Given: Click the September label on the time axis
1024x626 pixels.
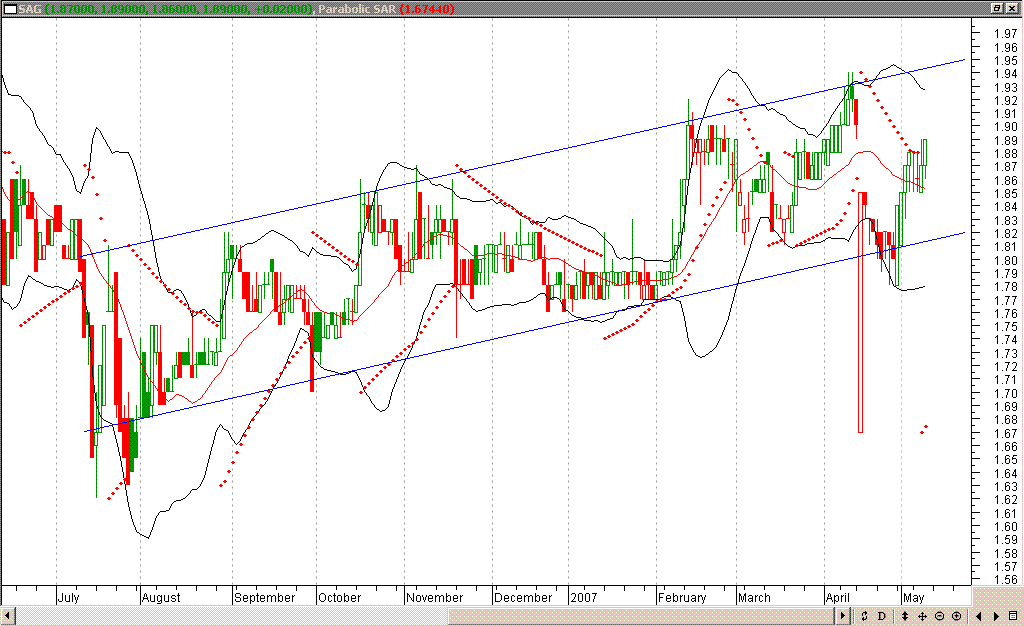Looking at the screenshot, I should click(264, 597).
